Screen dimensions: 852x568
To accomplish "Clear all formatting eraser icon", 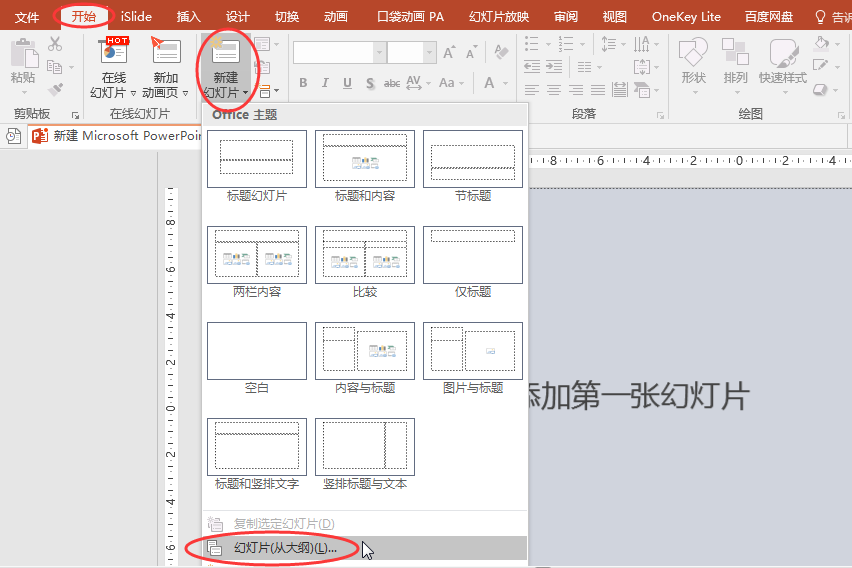I will (x=501, y=52).
